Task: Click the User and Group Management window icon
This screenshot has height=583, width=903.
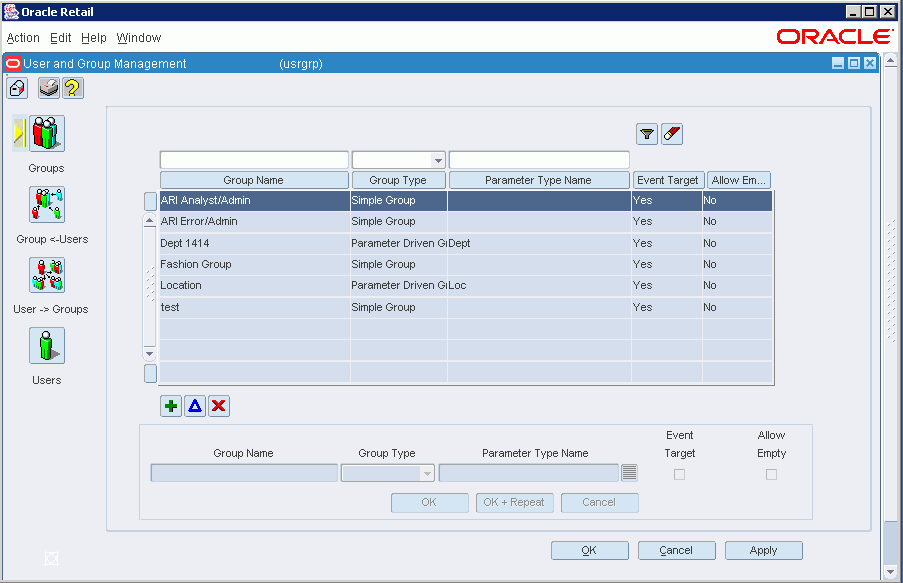Action: (x=13, y=63)
